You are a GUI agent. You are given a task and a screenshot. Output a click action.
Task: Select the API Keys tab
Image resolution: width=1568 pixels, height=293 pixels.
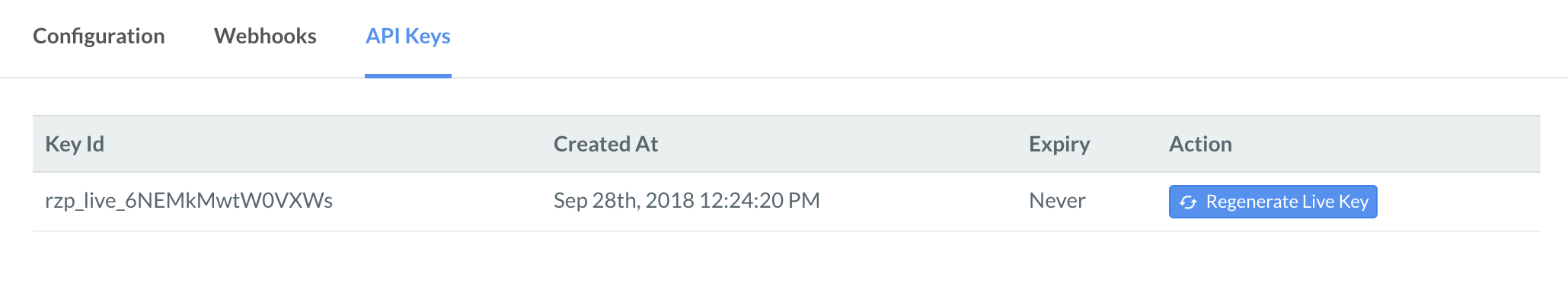click(408, 37)
